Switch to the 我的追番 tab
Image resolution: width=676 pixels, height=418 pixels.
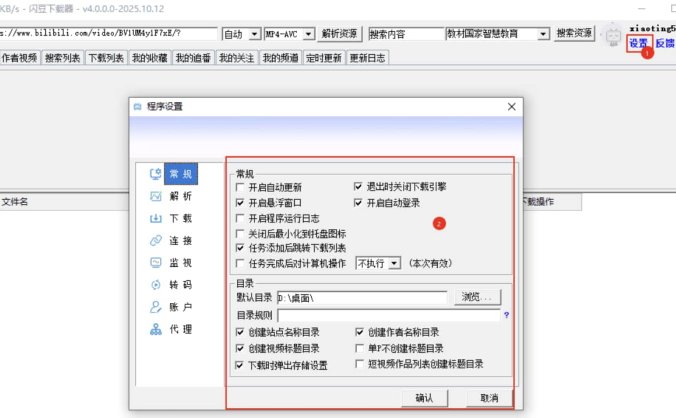(193, 58)
